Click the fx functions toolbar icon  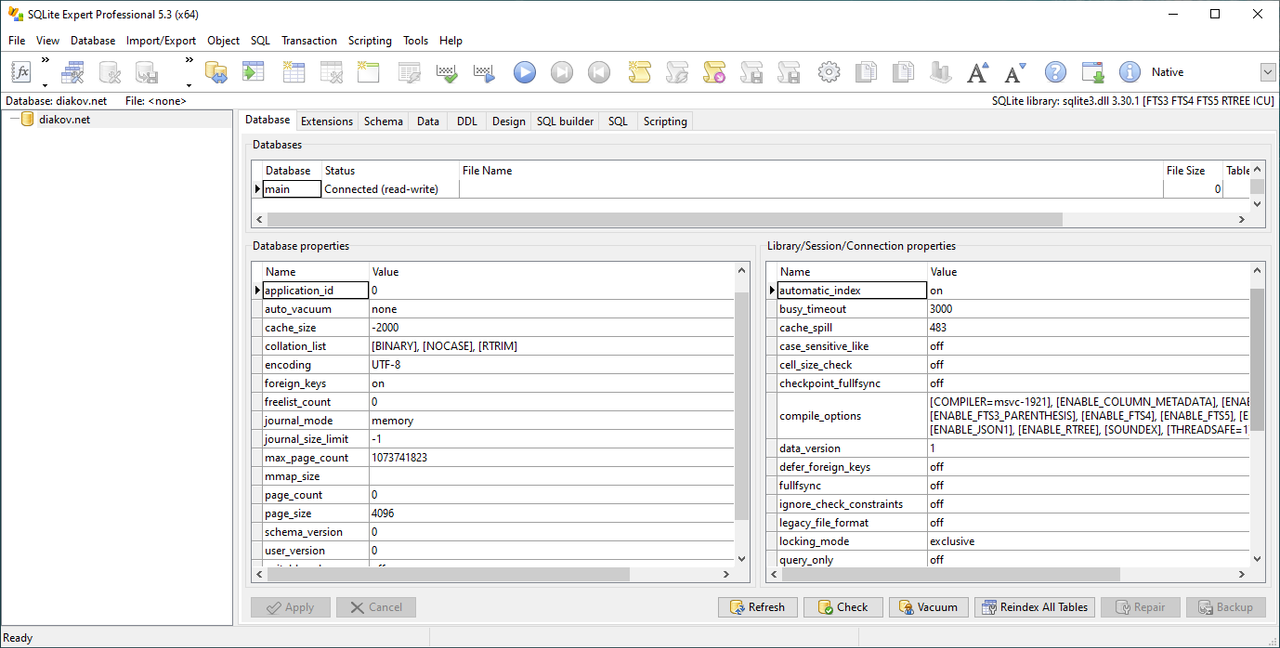(22, 72)
